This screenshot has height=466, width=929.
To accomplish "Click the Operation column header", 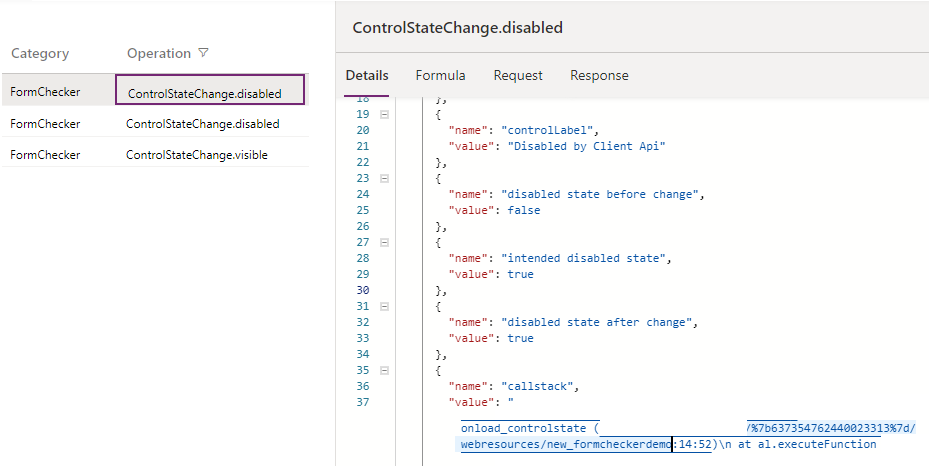I will (158, 53).
